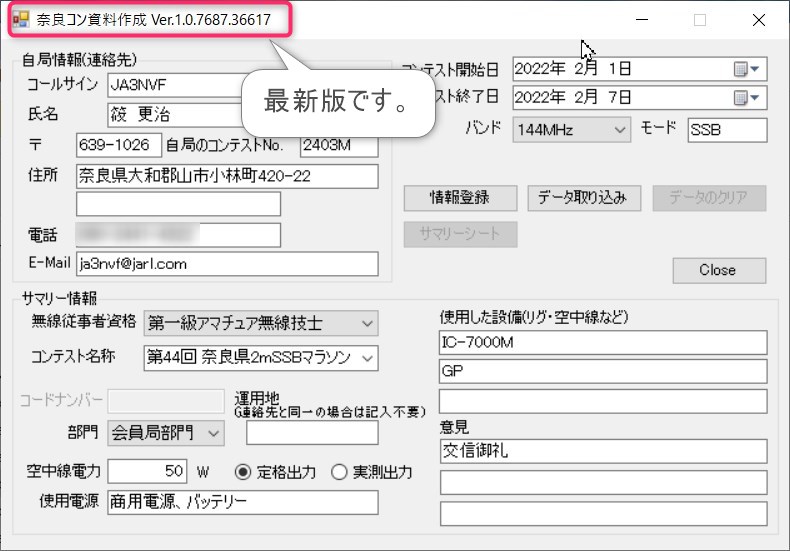
Task: Click the app icon in title bar
Action: (x=20, y=19)
